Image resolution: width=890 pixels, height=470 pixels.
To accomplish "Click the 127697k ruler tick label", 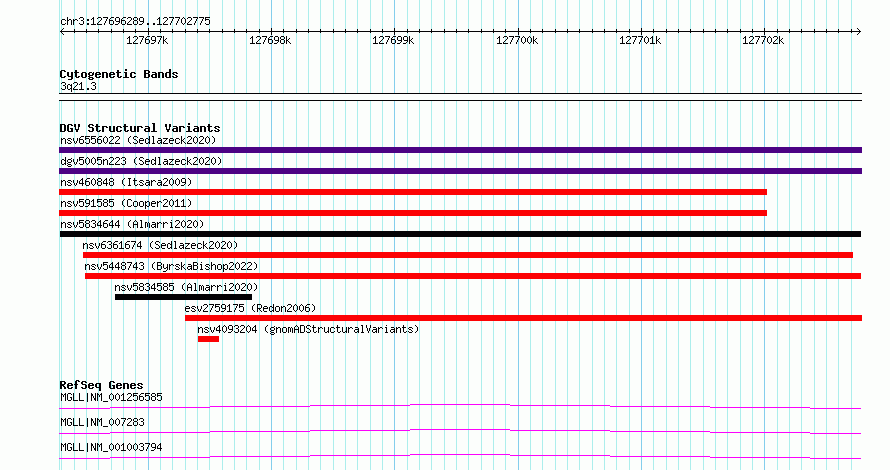I will (147, 40).
